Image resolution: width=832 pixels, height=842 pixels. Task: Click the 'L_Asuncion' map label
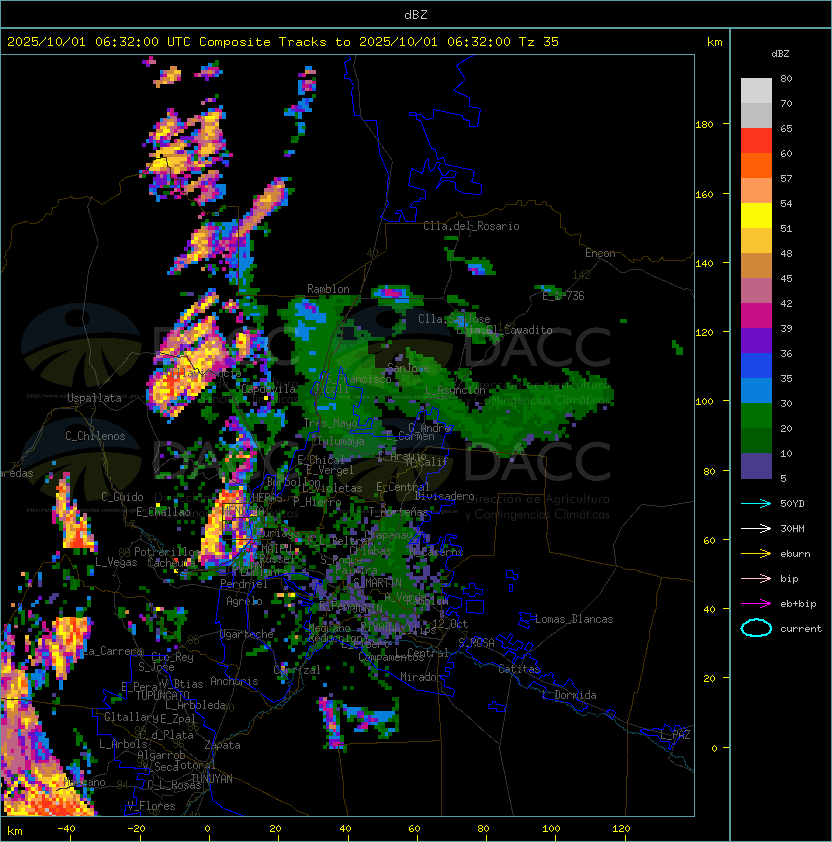tap(455, 390)
